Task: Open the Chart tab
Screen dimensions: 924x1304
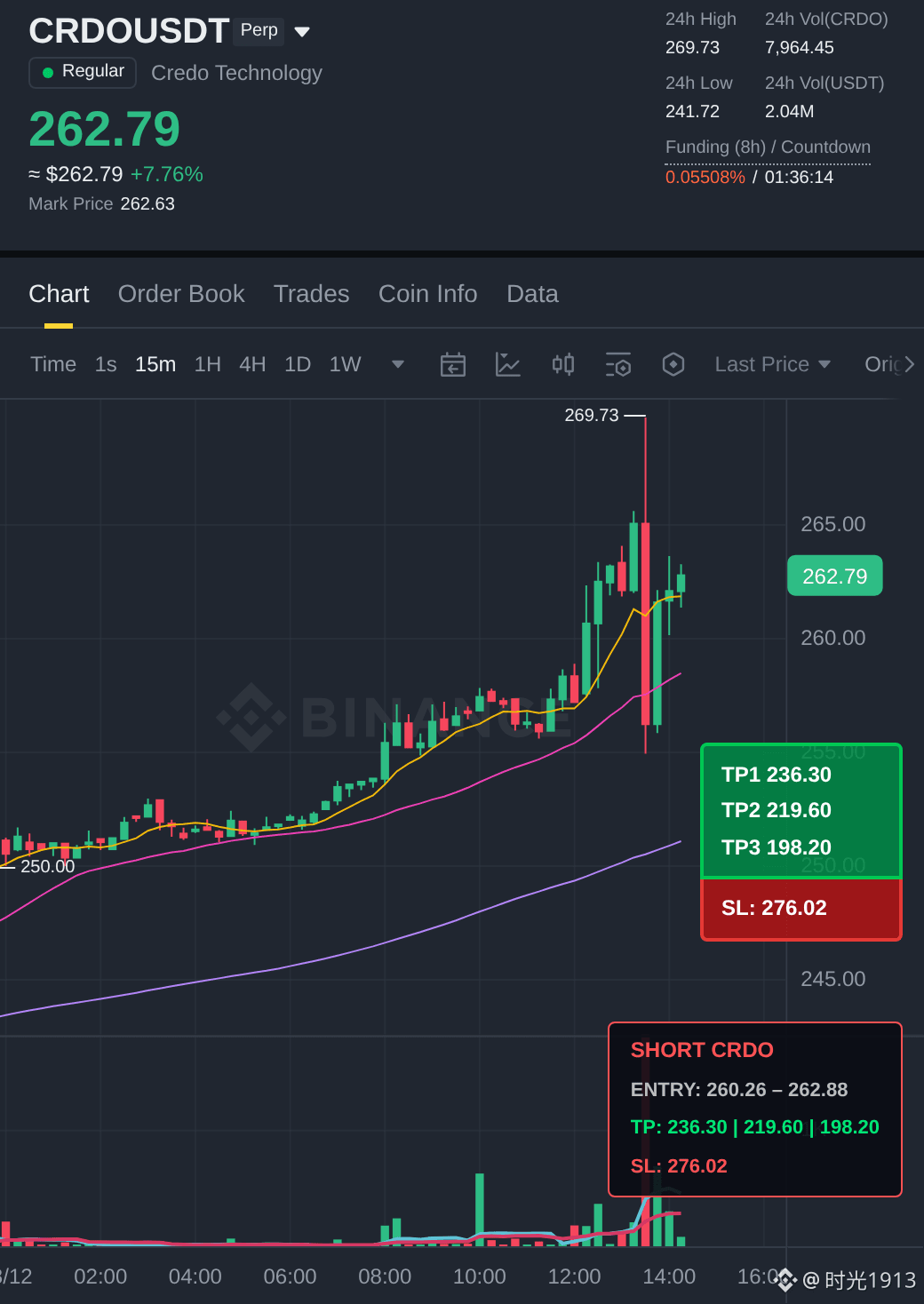Action: click(59, 294)
